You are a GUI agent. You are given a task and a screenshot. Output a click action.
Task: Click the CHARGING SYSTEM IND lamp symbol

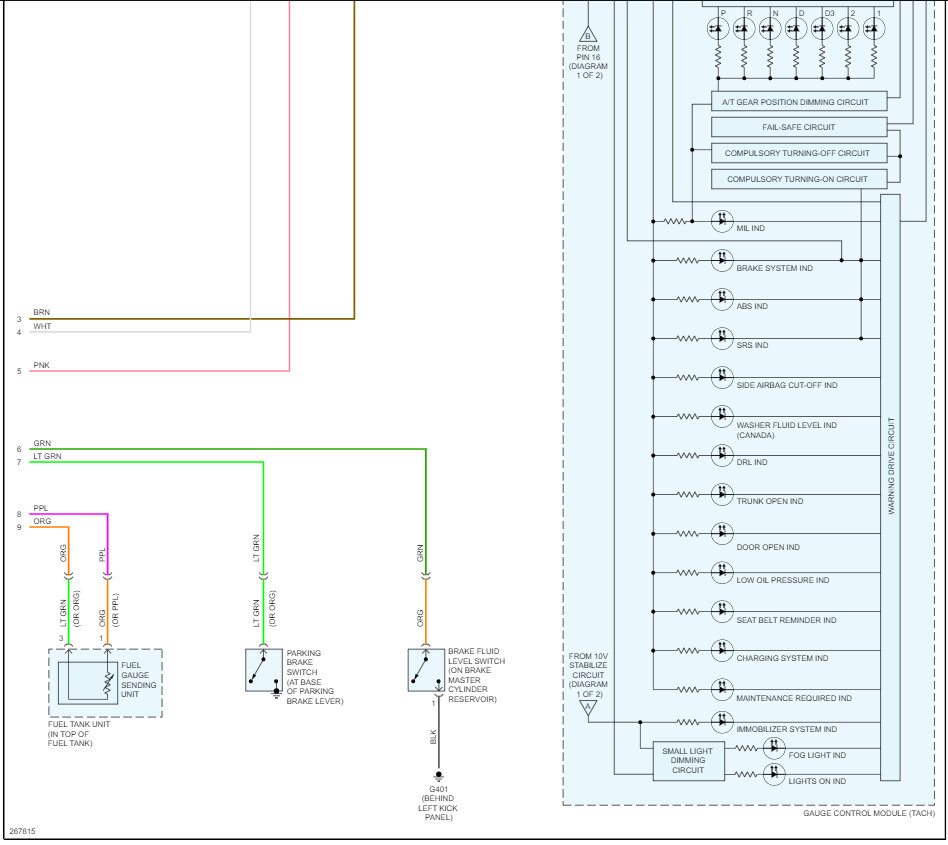click(x=722, y=650)
